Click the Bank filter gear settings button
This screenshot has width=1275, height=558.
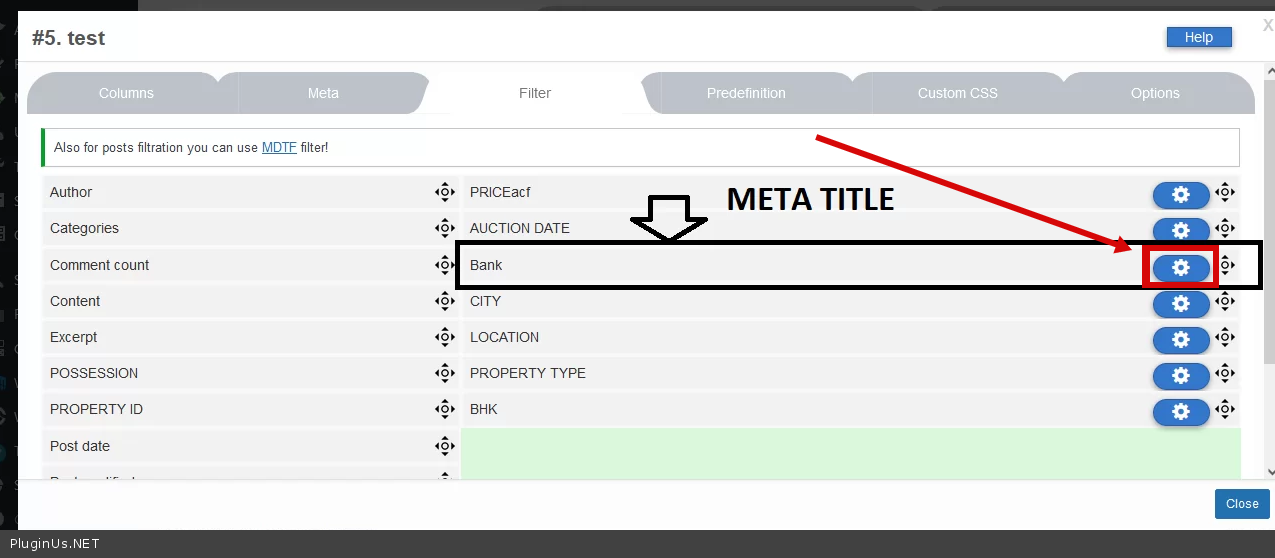coord(1181,267)
